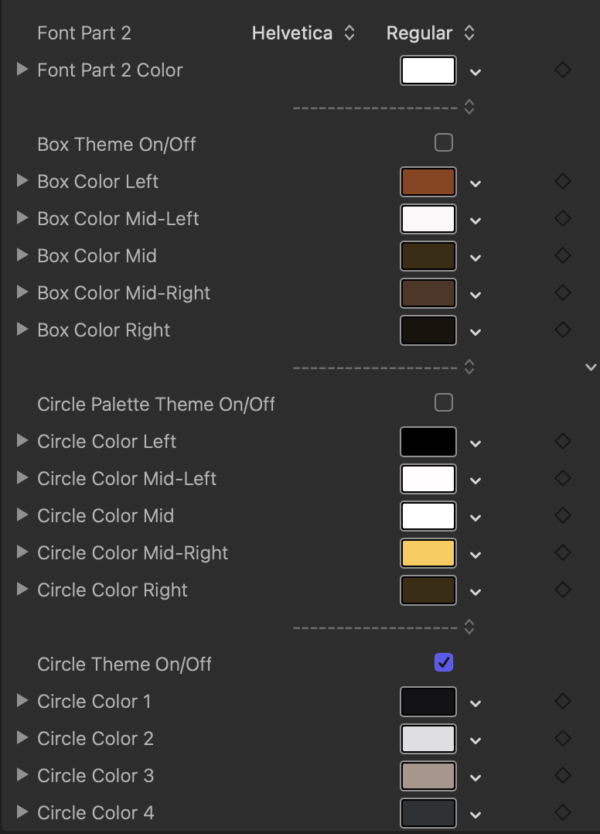Add keyframe for Circle Color Mid-Right
The width and height of the screenshot is (600, 834).
click(562, 553)
